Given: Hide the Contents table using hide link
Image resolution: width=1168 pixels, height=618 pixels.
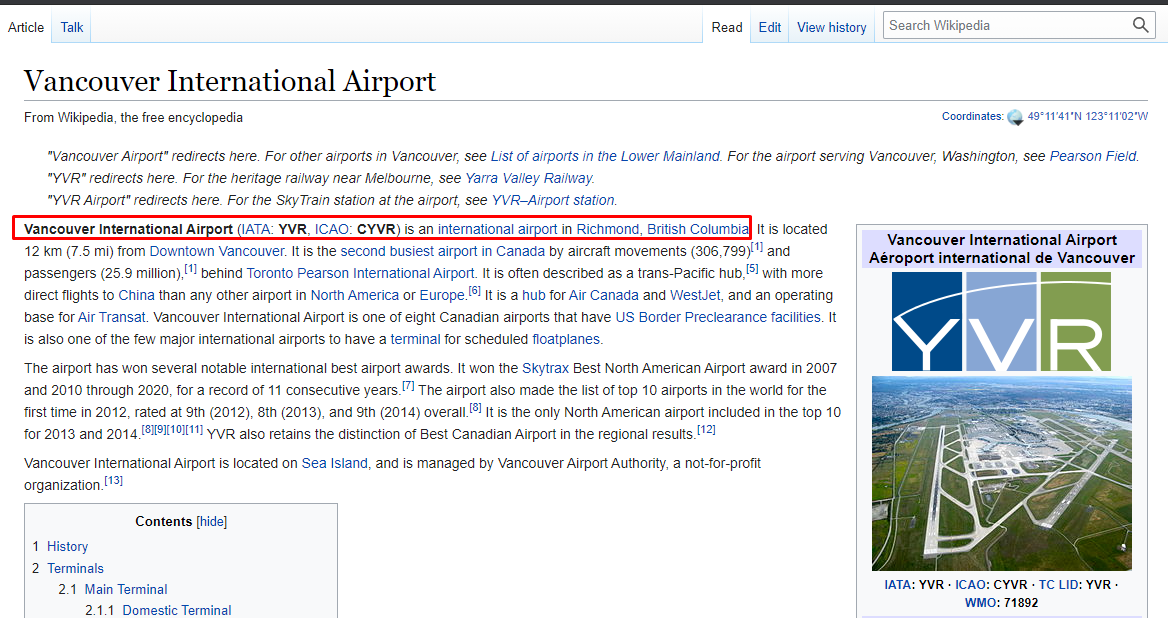Looking at the screenshot, I should 212,521.
